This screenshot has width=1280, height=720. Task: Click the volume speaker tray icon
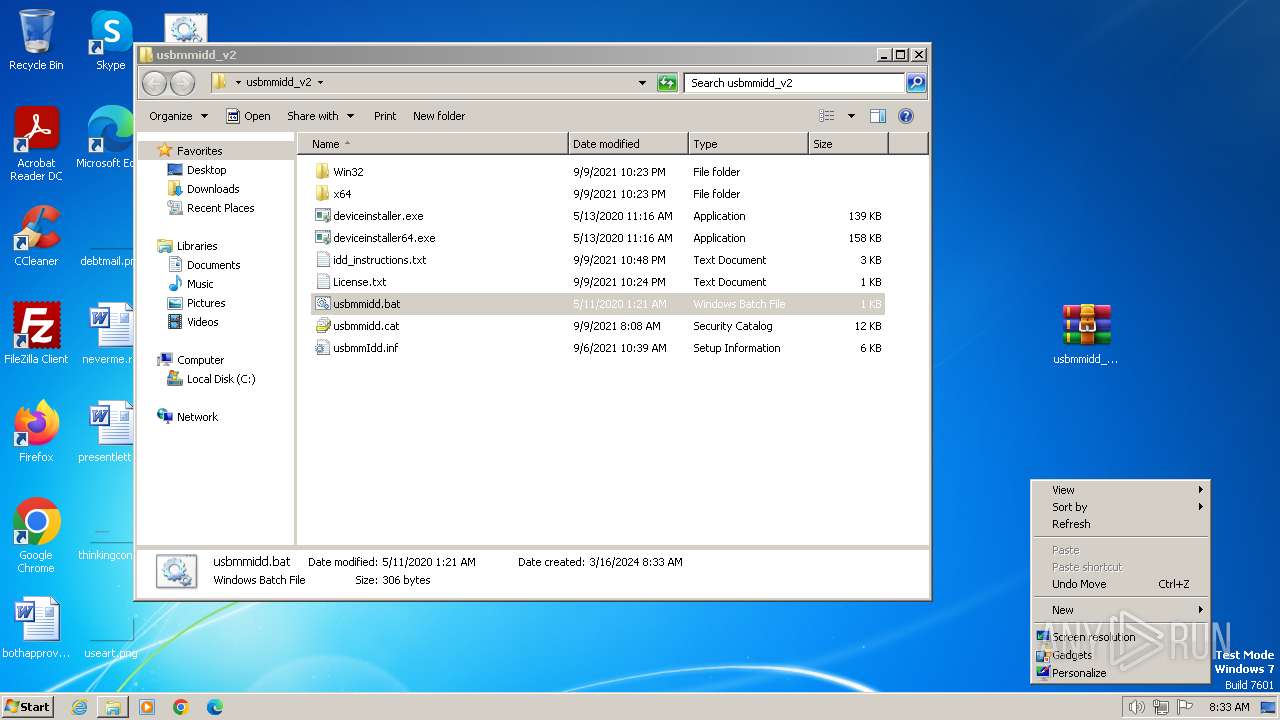1136,707
